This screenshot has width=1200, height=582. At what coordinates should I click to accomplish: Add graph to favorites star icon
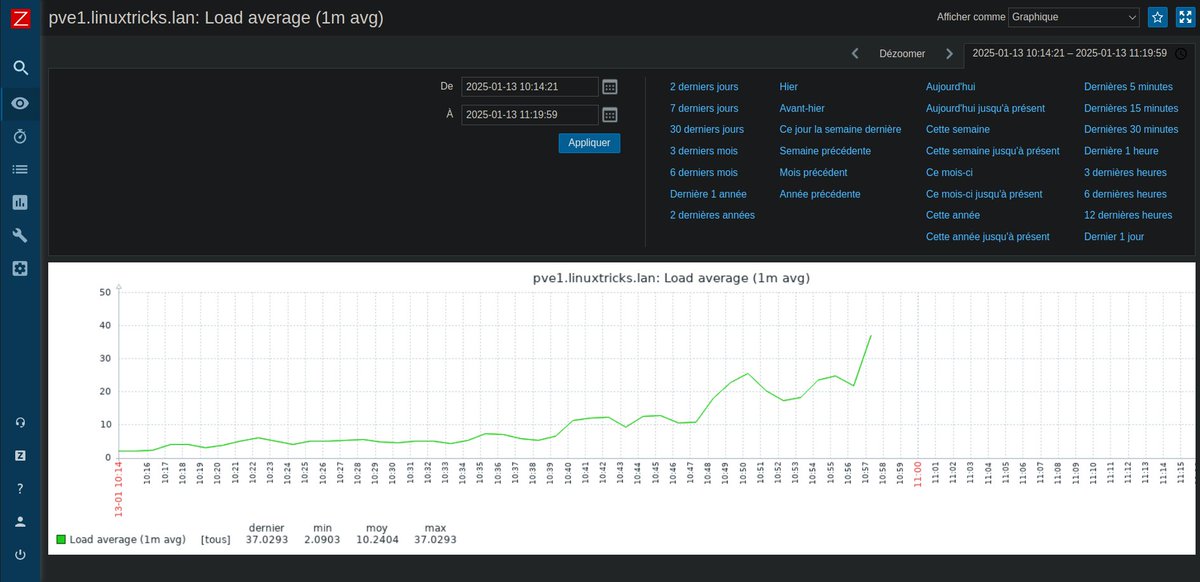[1157, 17]
